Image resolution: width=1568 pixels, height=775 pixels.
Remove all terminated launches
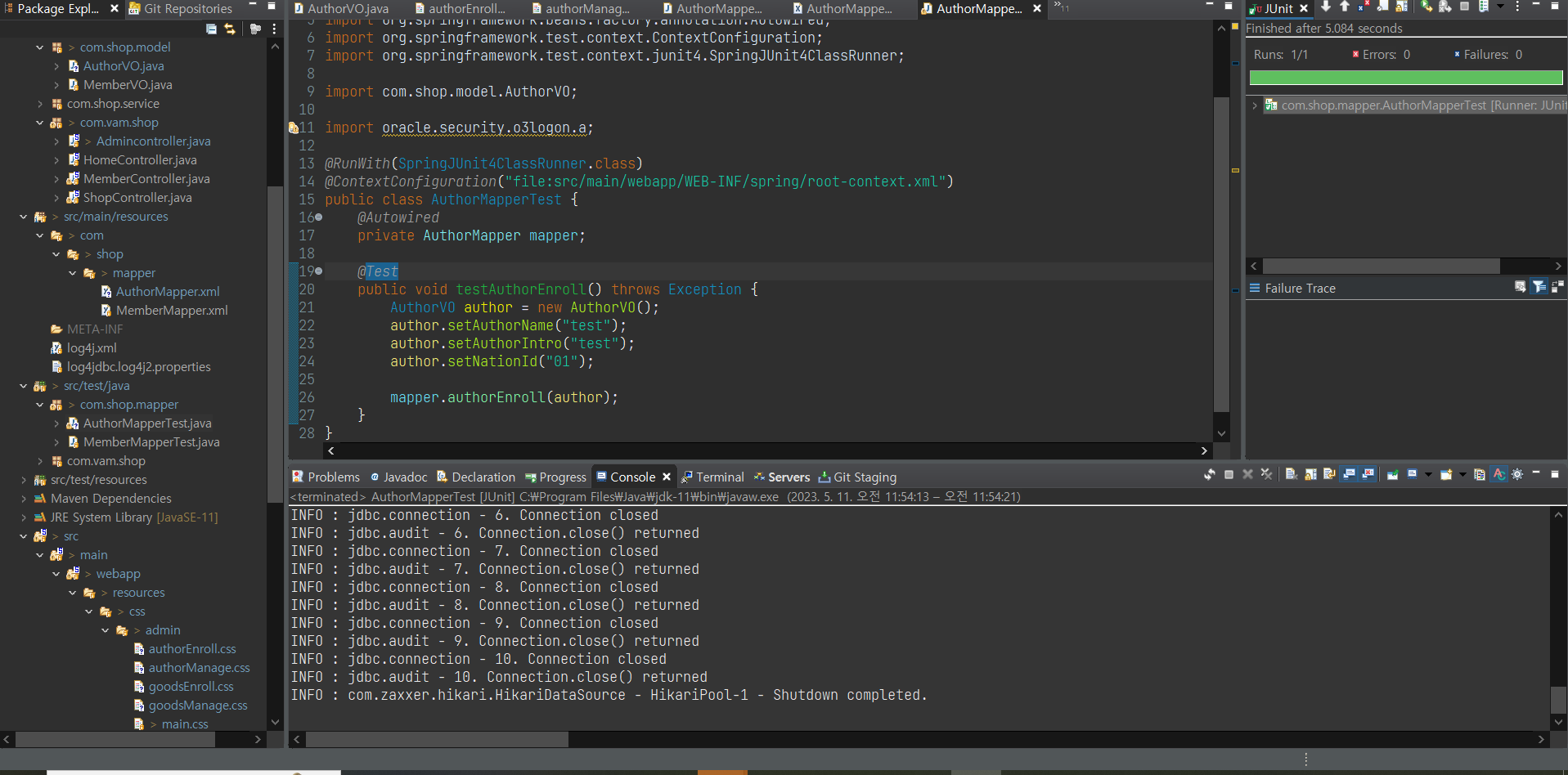[1266, 474]
